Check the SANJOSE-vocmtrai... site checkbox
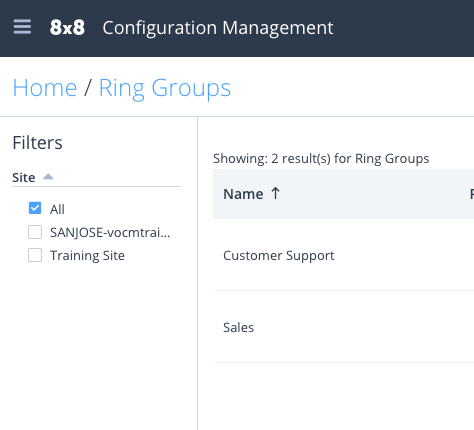 pyautogui.click(x=35, y=232)
